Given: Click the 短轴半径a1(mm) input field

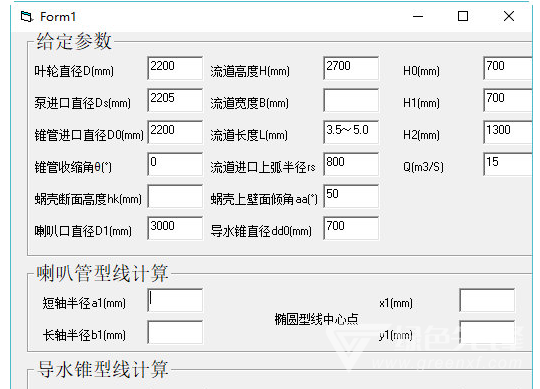Looking at the screenshot, I should [x=175, y=301].
